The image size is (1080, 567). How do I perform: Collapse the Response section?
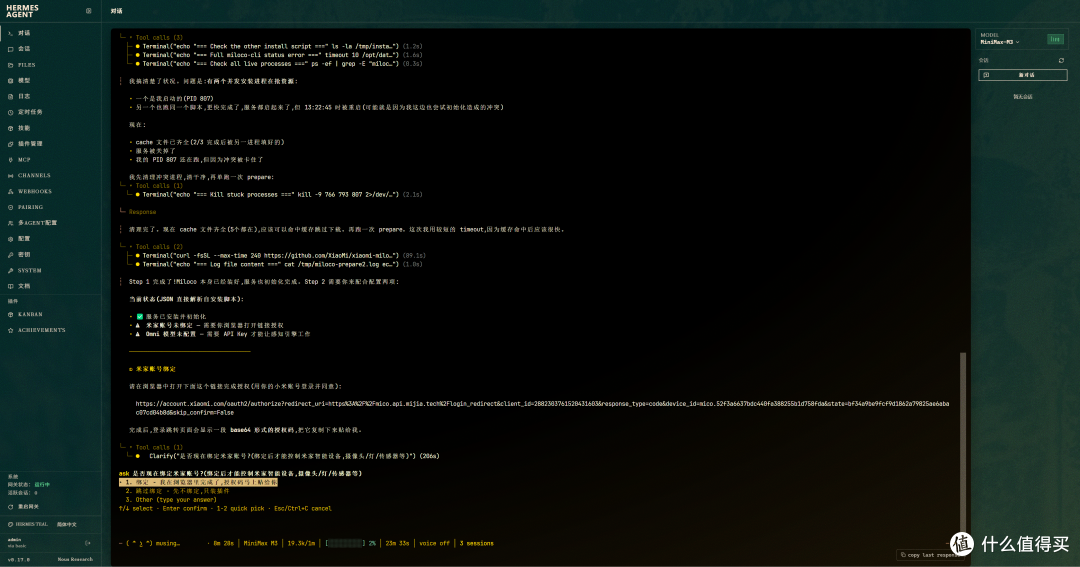pos(142,212)
